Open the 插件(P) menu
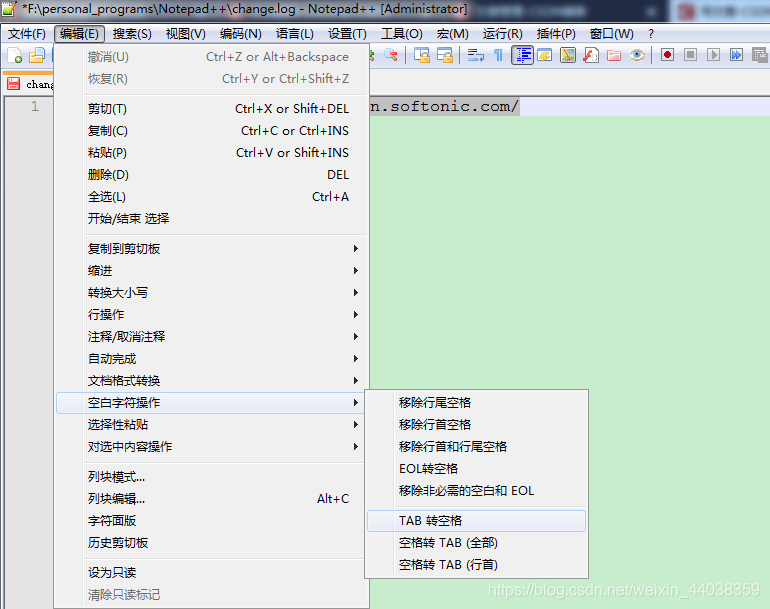Viewport: 770px width, 609px height. (x=556, y=34)
